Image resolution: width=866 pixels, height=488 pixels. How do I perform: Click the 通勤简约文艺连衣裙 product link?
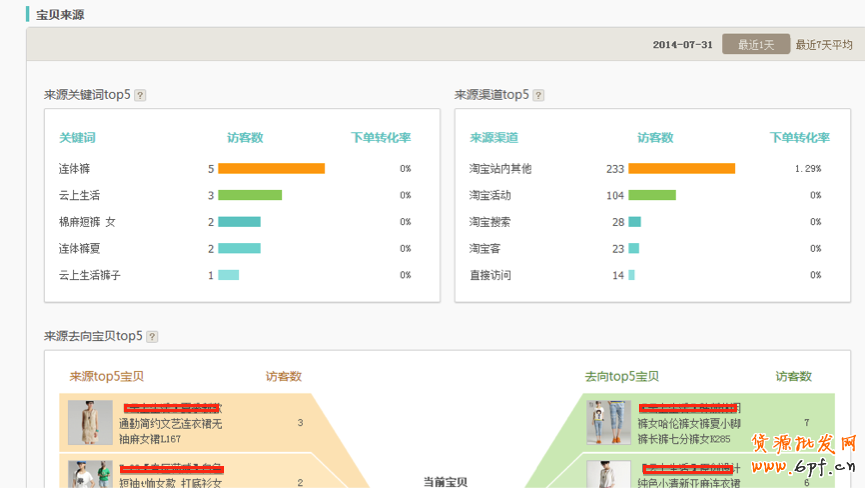(x=170, y=424)
